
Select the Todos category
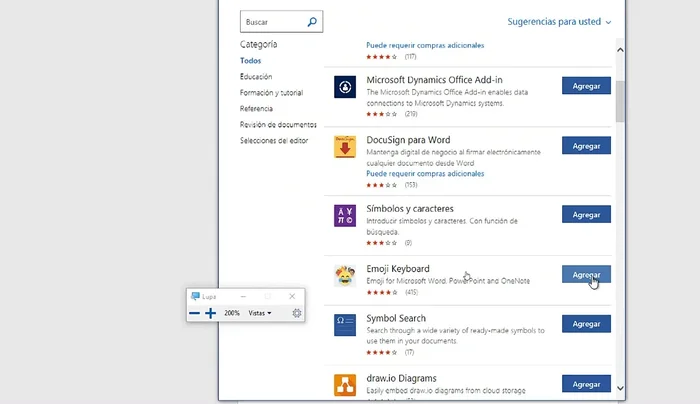click(250, 61)
